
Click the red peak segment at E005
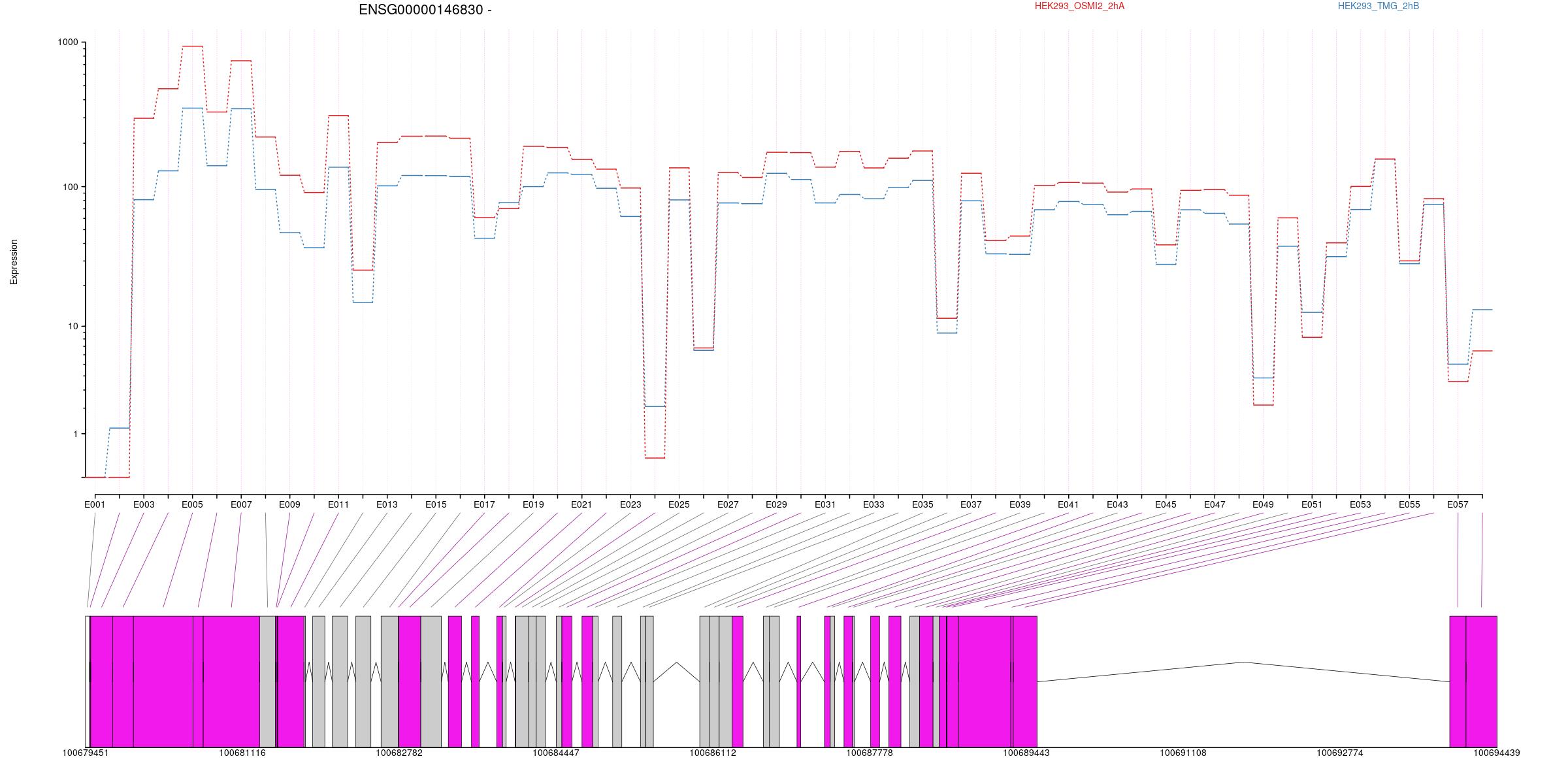pyautogui.click(x=192, y=46)
